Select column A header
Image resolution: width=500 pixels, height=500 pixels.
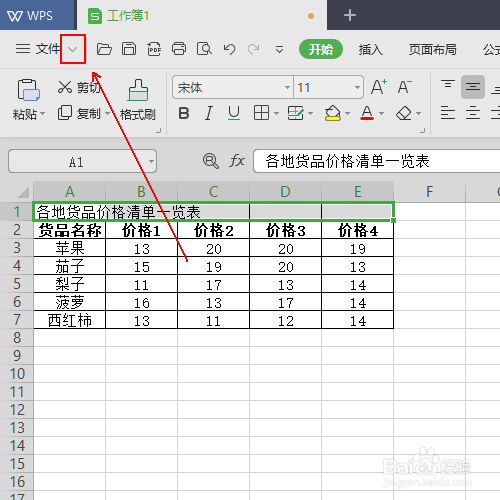point(69,192)
